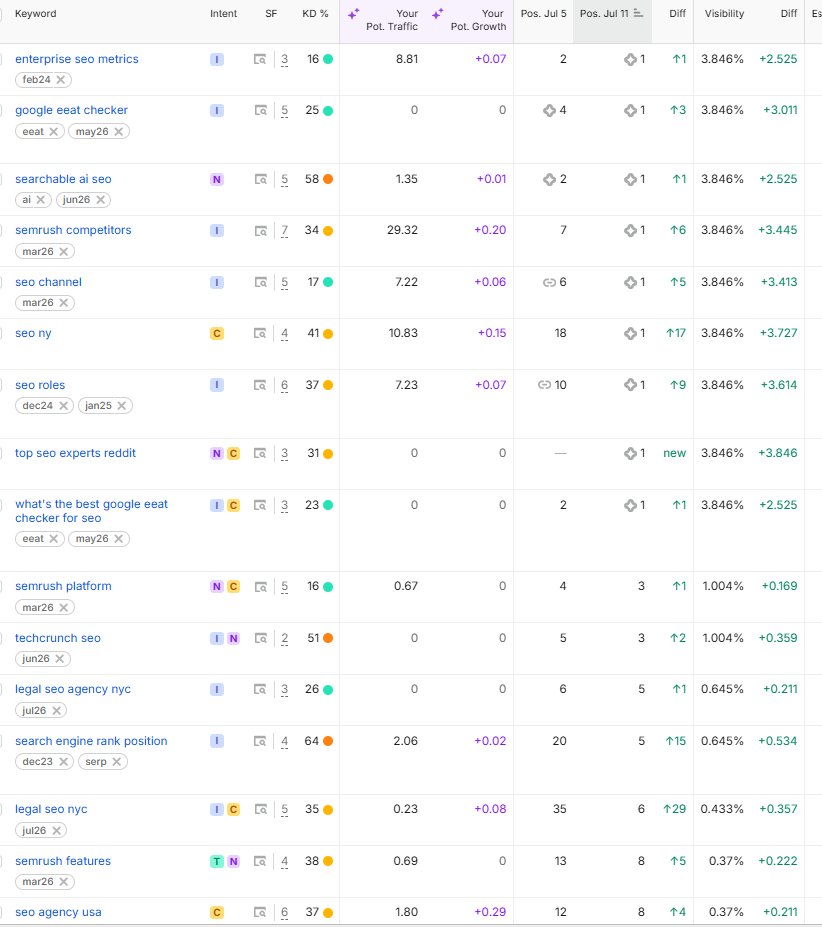Select Commercial intent badge for seo ny

[x=217, y=333]
